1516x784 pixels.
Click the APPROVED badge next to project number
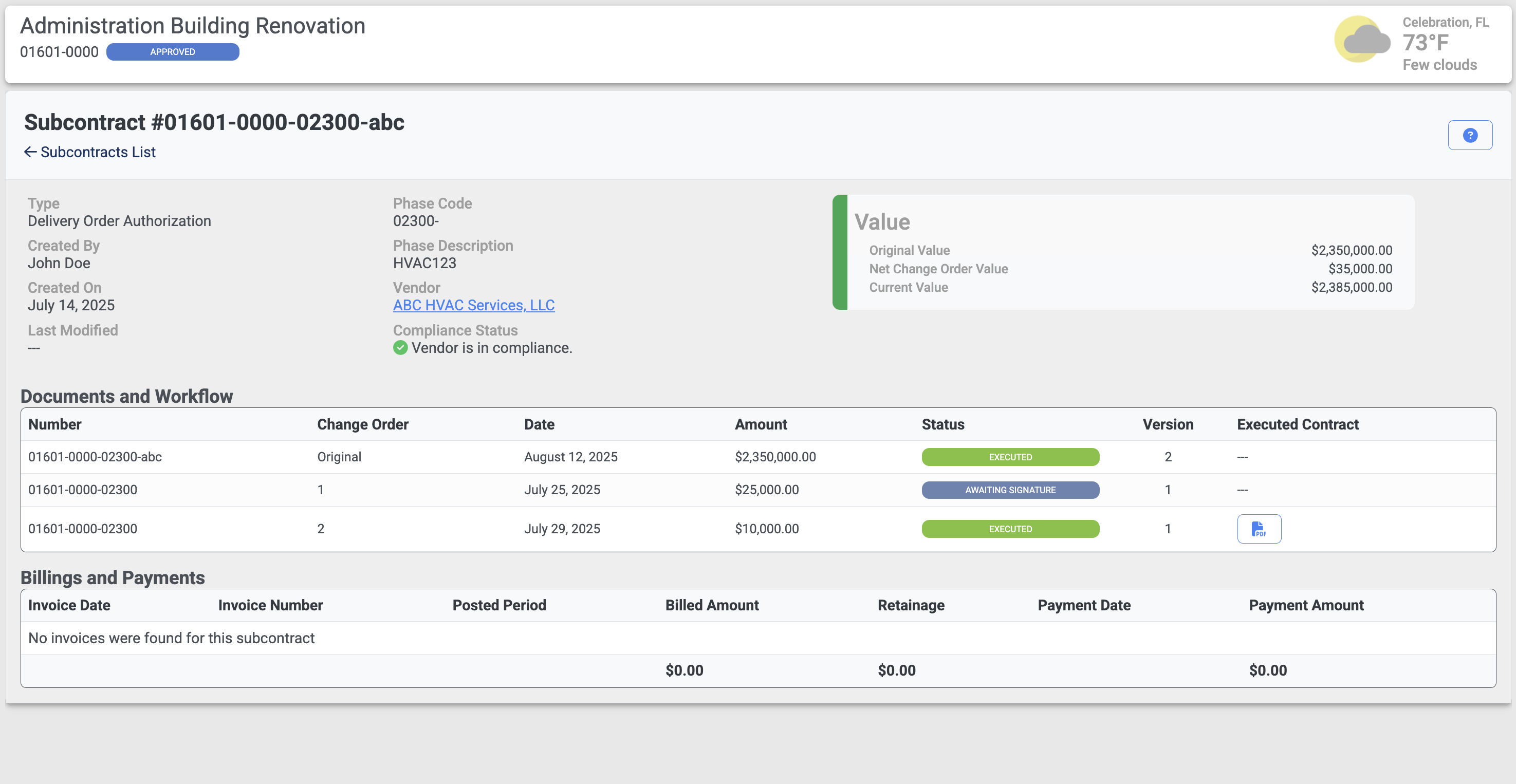point(173,52)
